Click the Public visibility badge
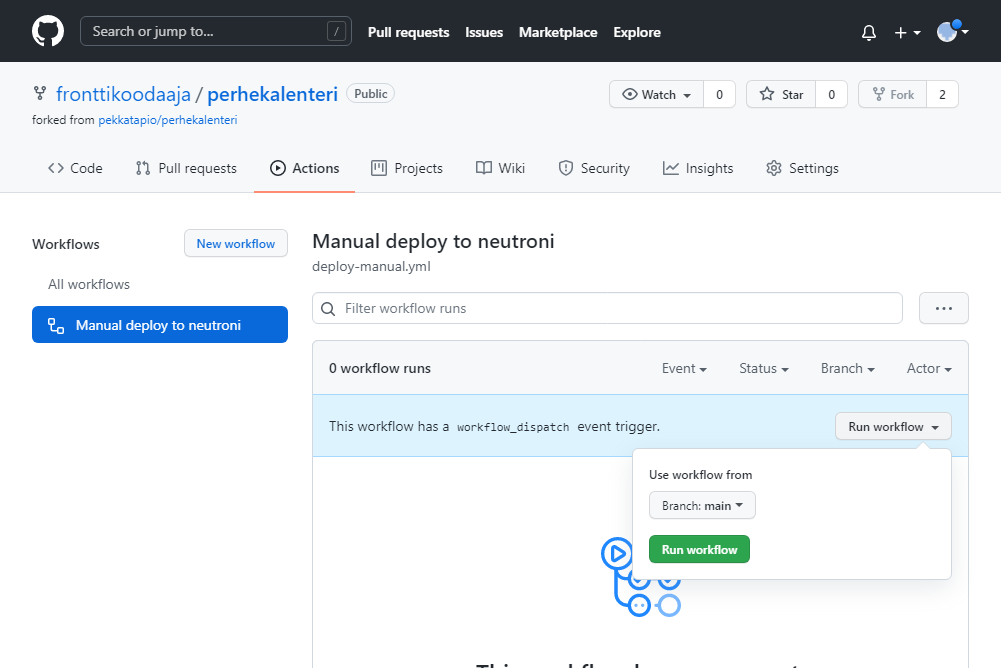The width and height of the screenshot is (1001, 668). point(370,94)
